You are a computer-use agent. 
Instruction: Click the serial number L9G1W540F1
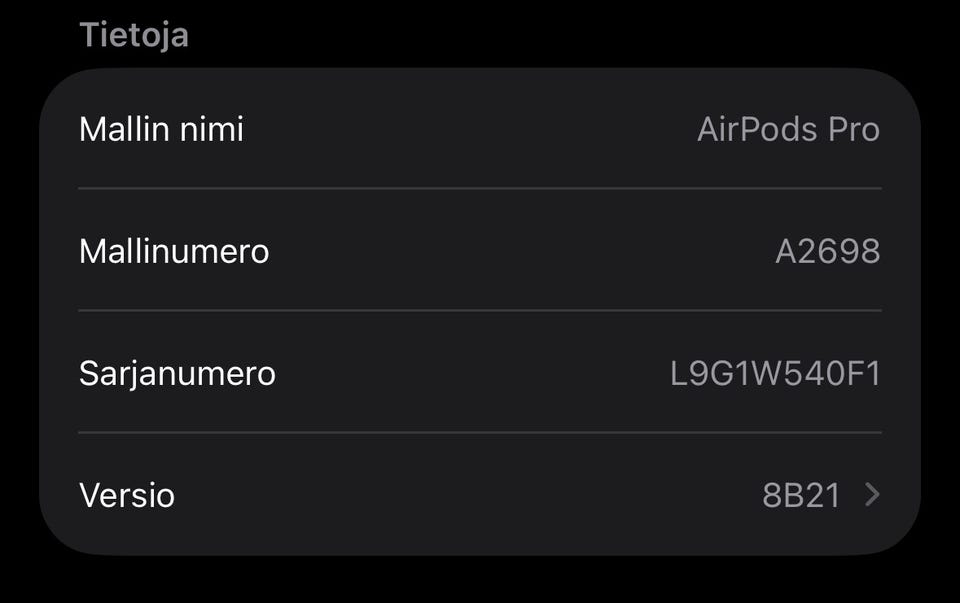coord(775,373)
